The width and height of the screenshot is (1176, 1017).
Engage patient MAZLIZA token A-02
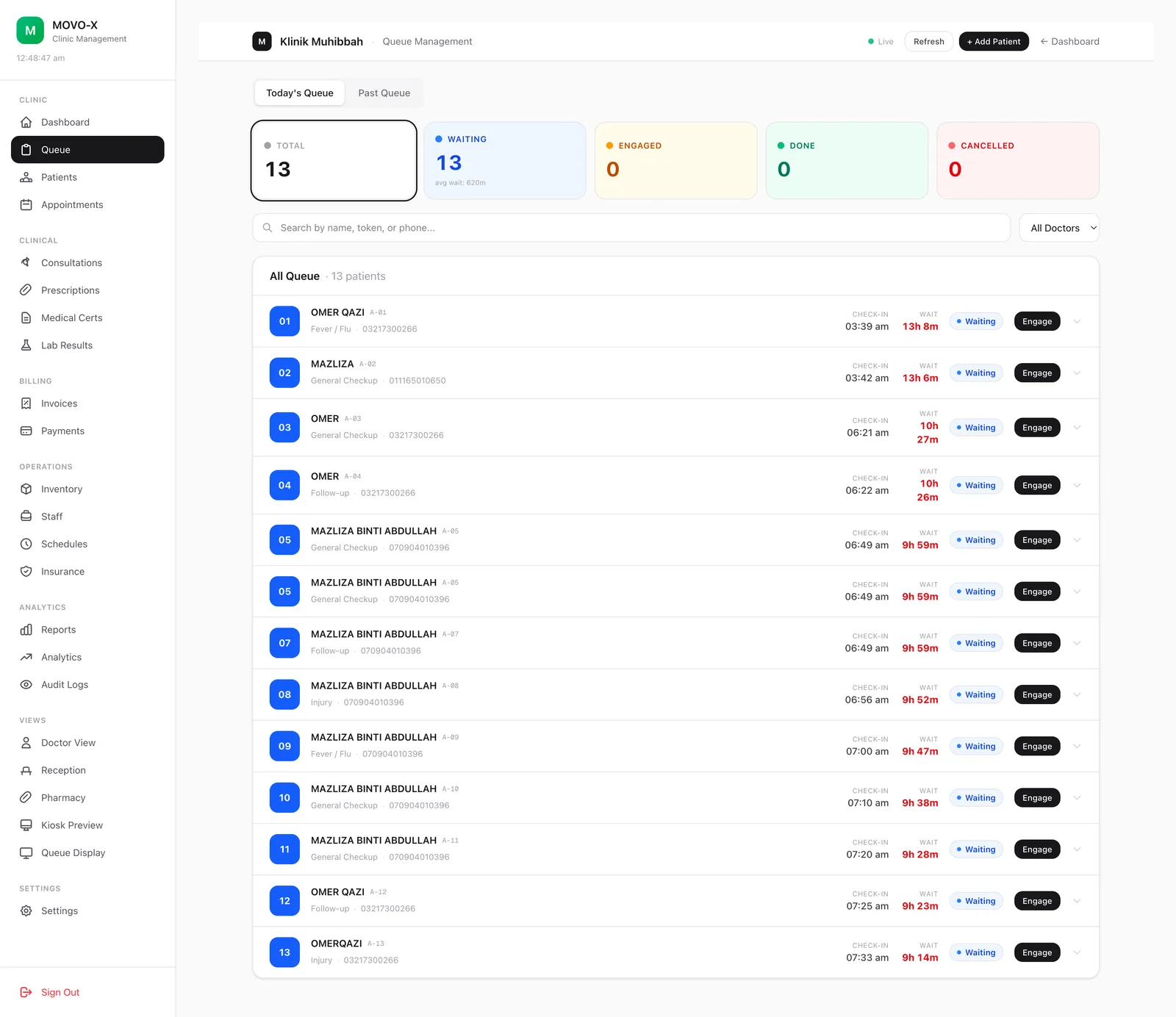1037,373
